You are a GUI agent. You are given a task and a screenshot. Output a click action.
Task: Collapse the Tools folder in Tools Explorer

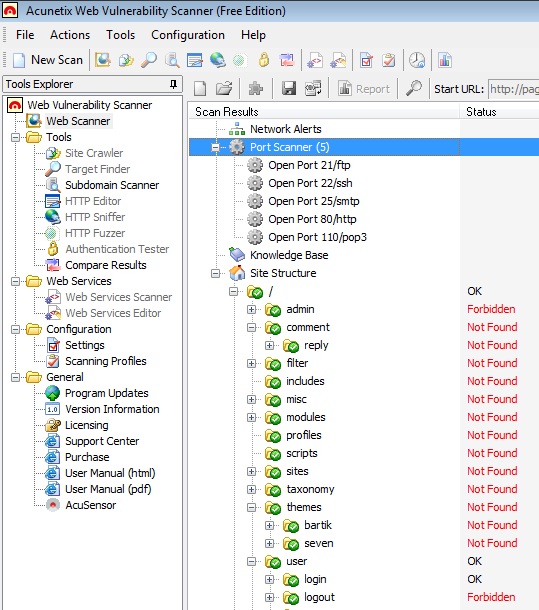point(16,137)
